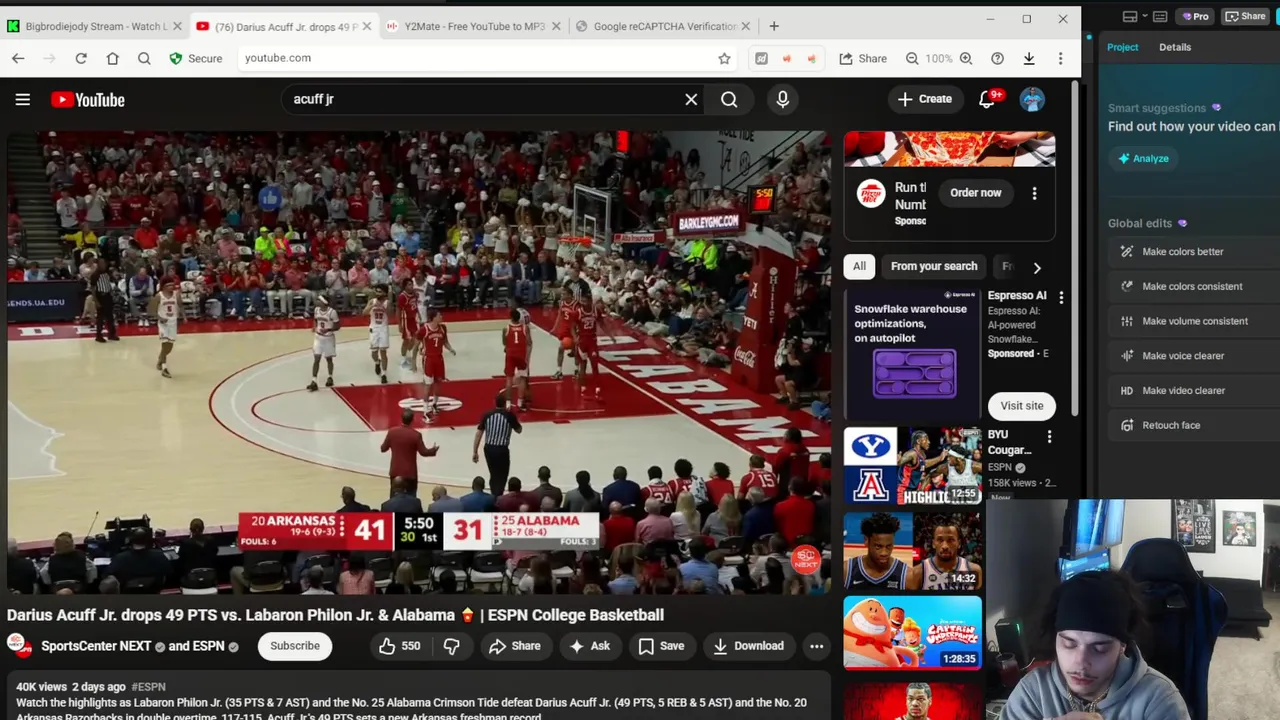The image size is (1280, 720).
Task: Select 'Make voice clearer' global edit
Action: [1195, 356]
